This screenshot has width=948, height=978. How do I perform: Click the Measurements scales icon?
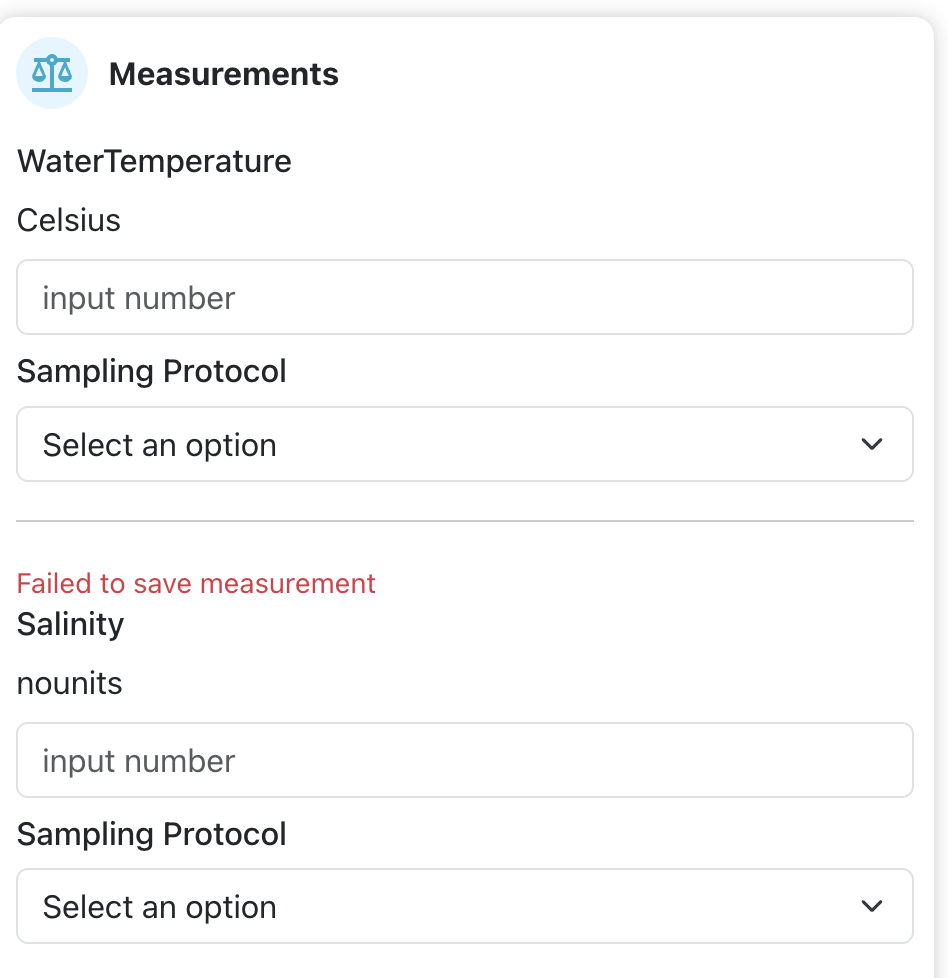pyautogui.click(x=52, y=73)
